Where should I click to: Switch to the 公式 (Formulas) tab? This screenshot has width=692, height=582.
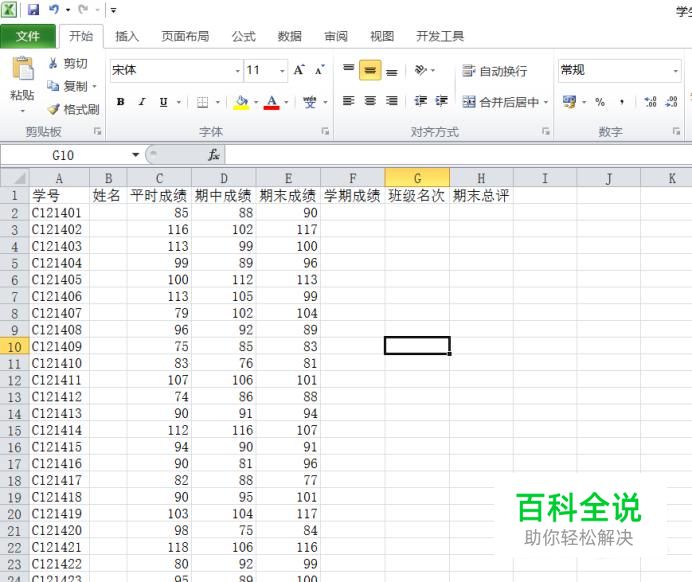(244, 36)
